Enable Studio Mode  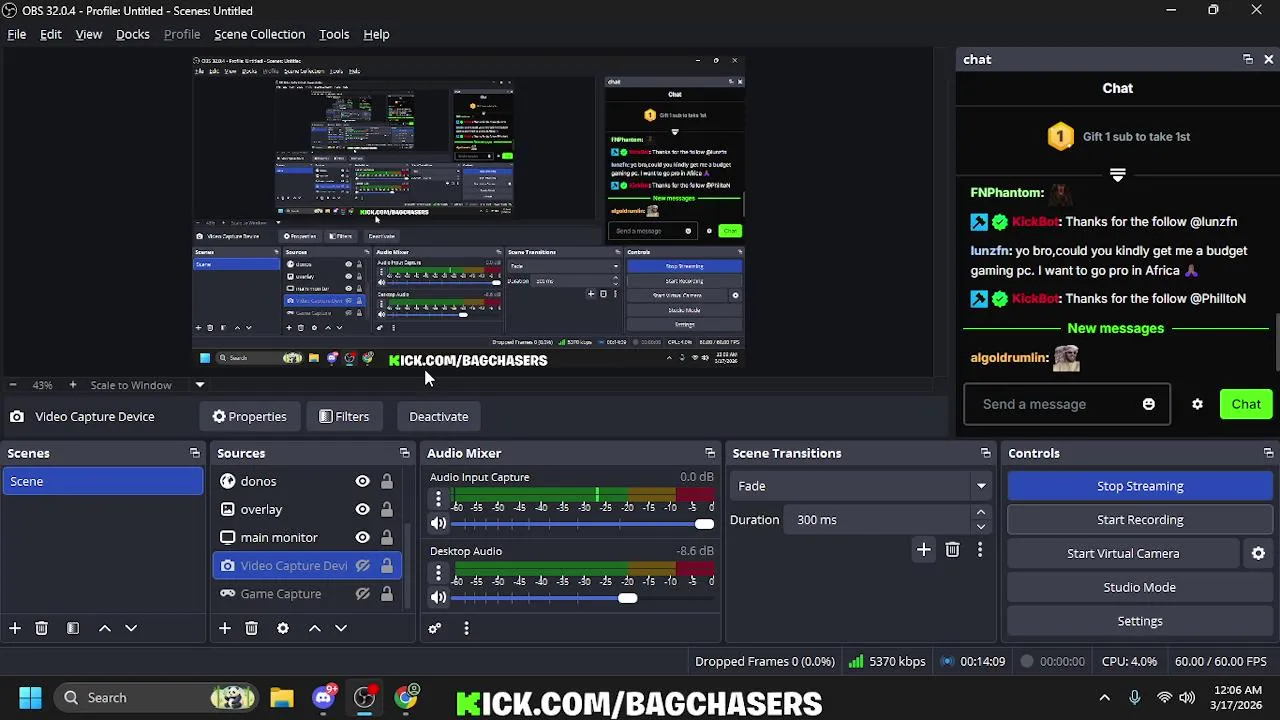1140,587
